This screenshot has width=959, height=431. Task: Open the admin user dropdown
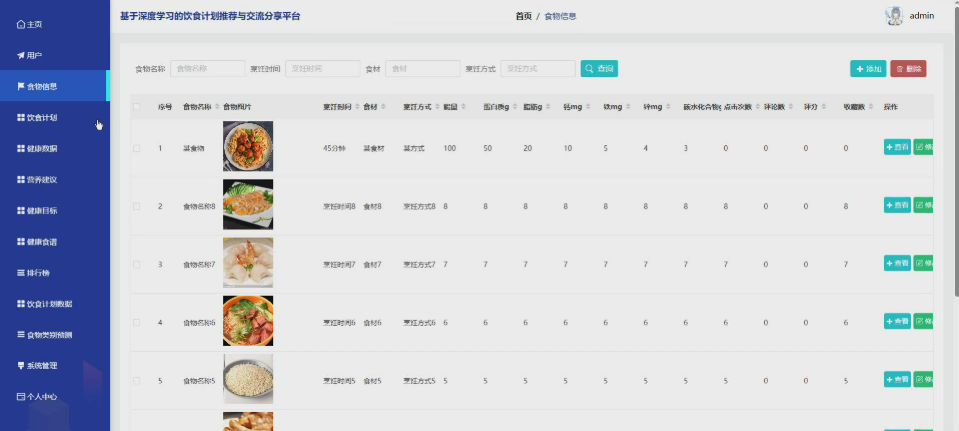[921, 16]
